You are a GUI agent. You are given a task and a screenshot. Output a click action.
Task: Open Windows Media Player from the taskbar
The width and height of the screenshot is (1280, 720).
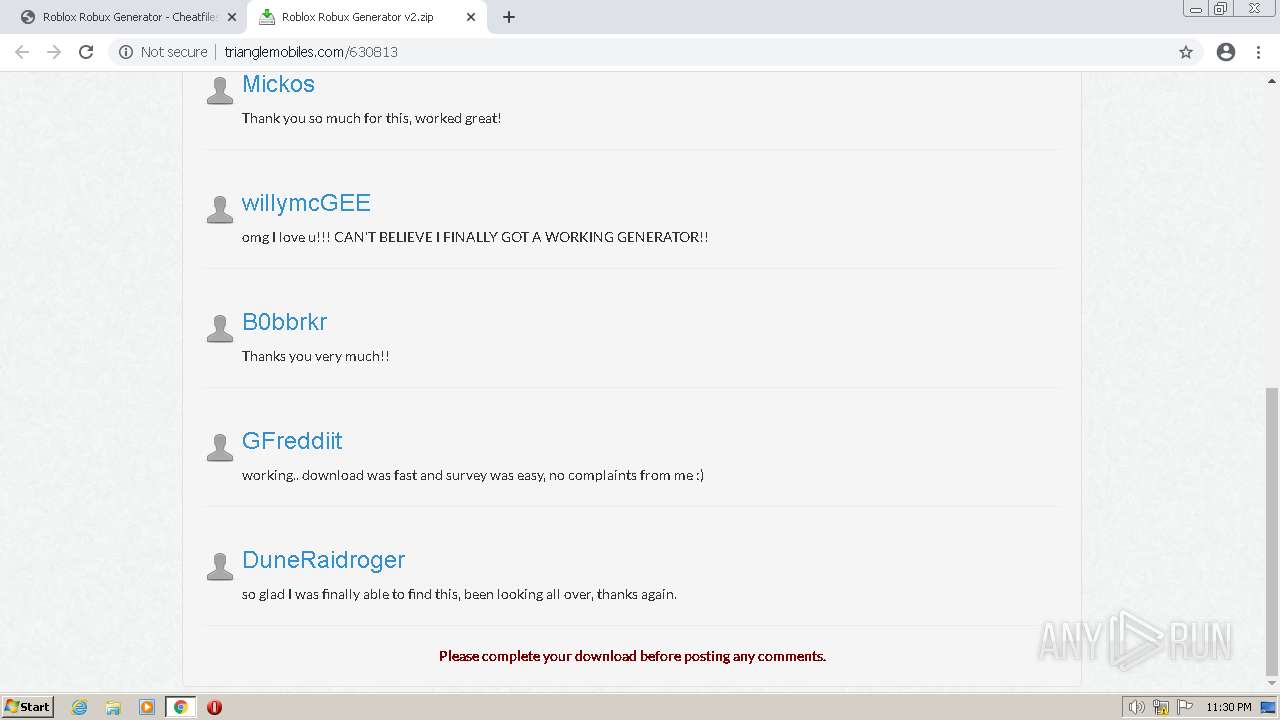click(x=147, y=707)
